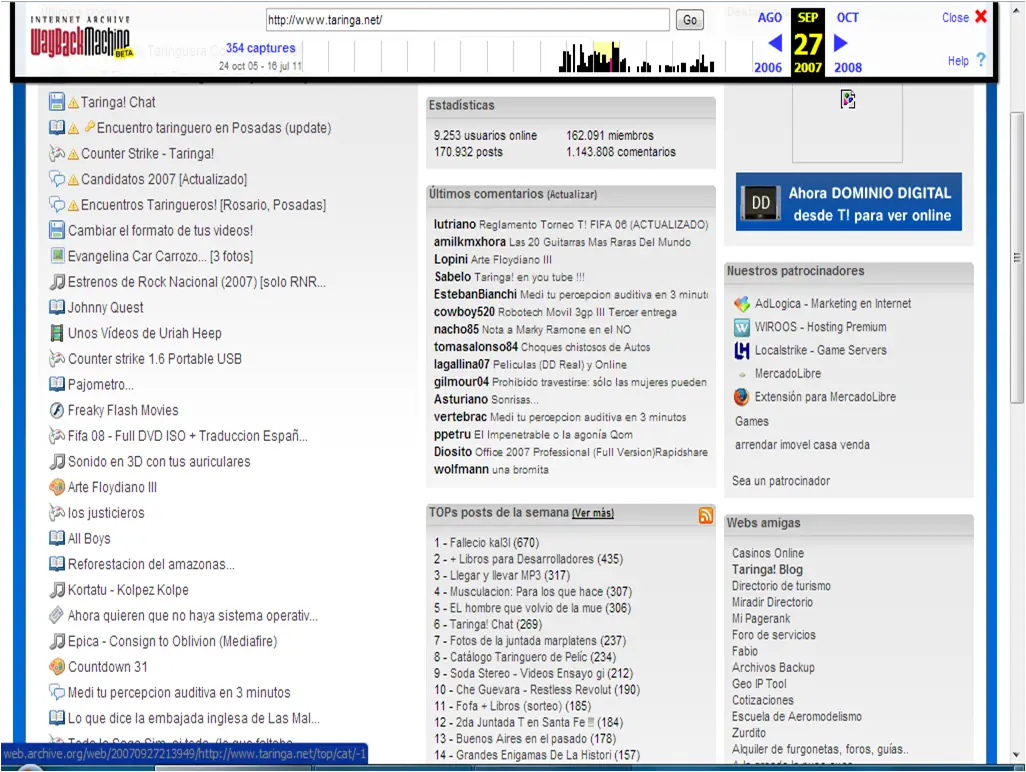Viewport: 1026px width, 772px height.
Task: Click the blue Help question mark icon
Action: click(x=980, y=60)
